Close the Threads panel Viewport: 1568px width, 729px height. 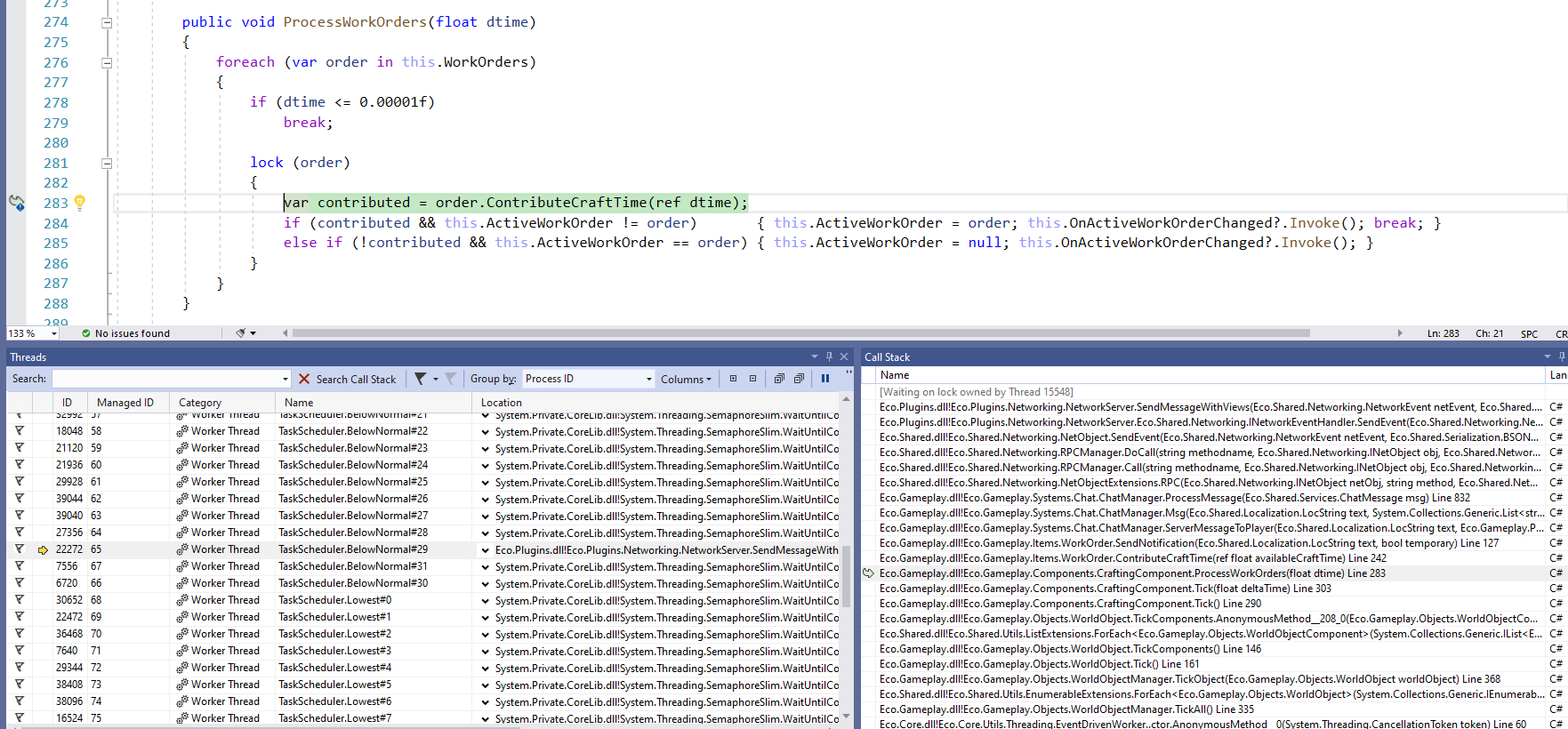coord(844,356)
